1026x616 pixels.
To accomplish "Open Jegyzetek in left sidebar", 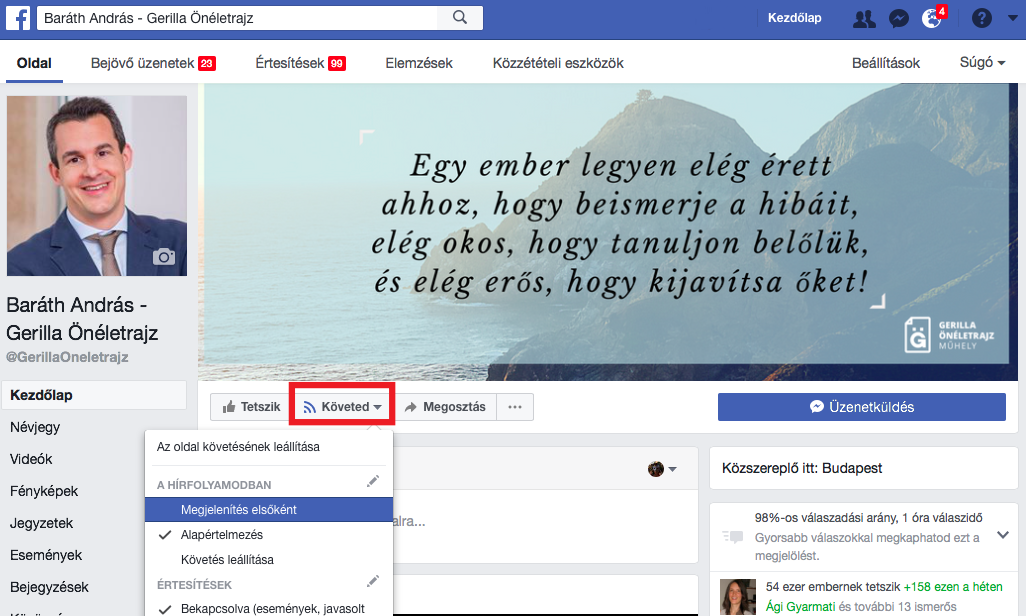I will click(41, 523).
